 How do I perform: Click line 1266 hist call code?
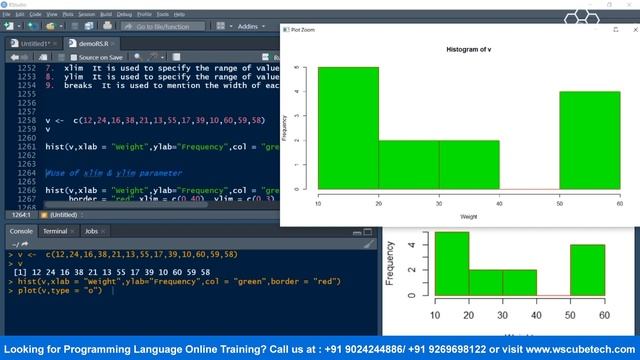pyautogui.click(x=162, y=190)
